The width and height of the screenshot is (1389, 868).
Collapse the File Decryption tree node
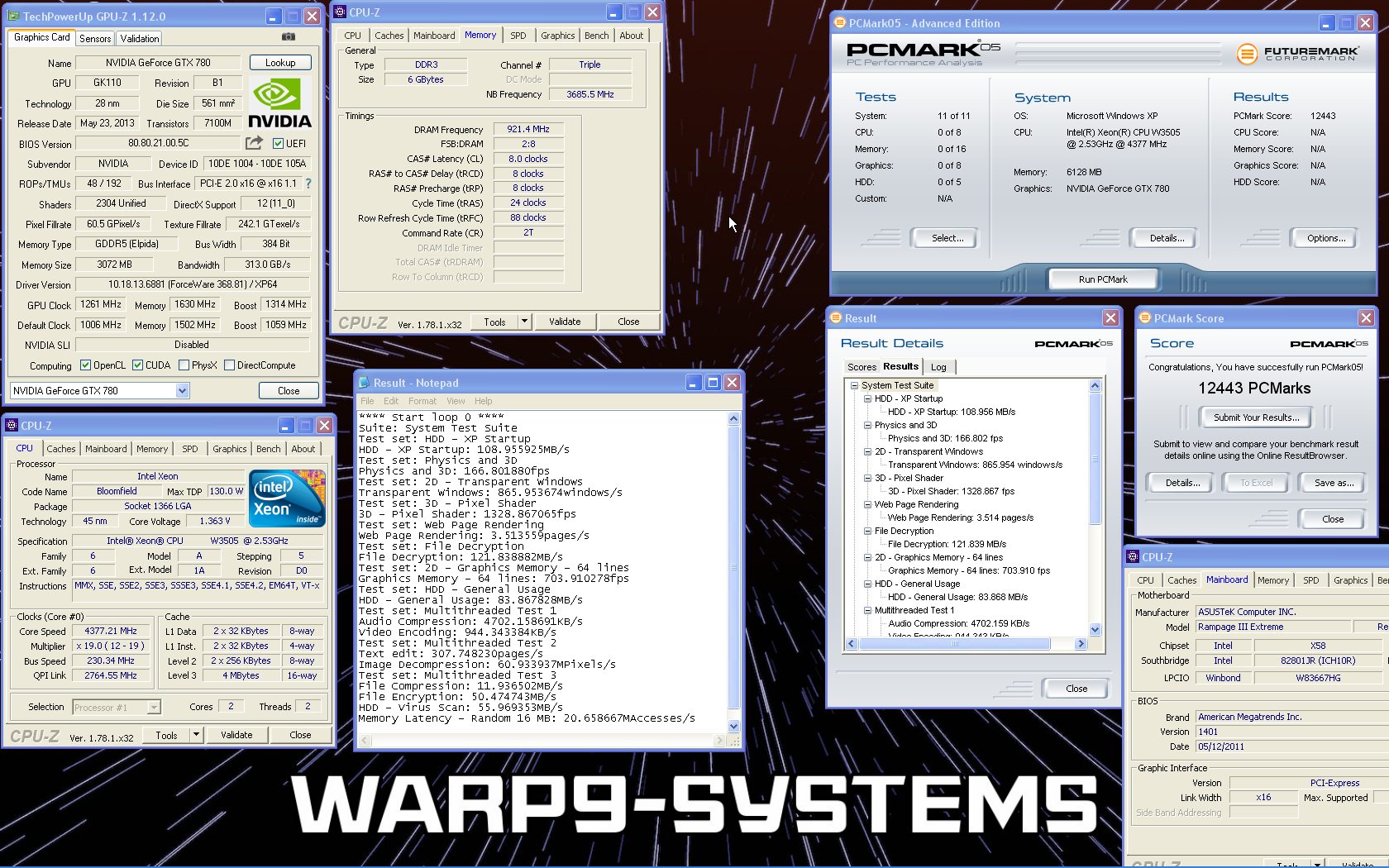pyautogui.click(x=867, y=531)
